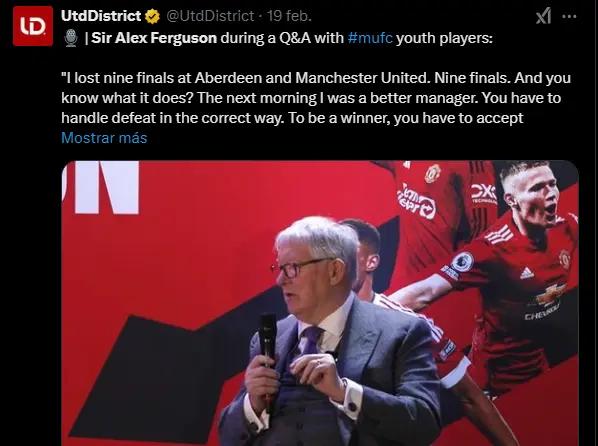Click the quote line starting 'I lost nine finals'
Viewport: 598px width, 446px height.
(x=316, y=78)
